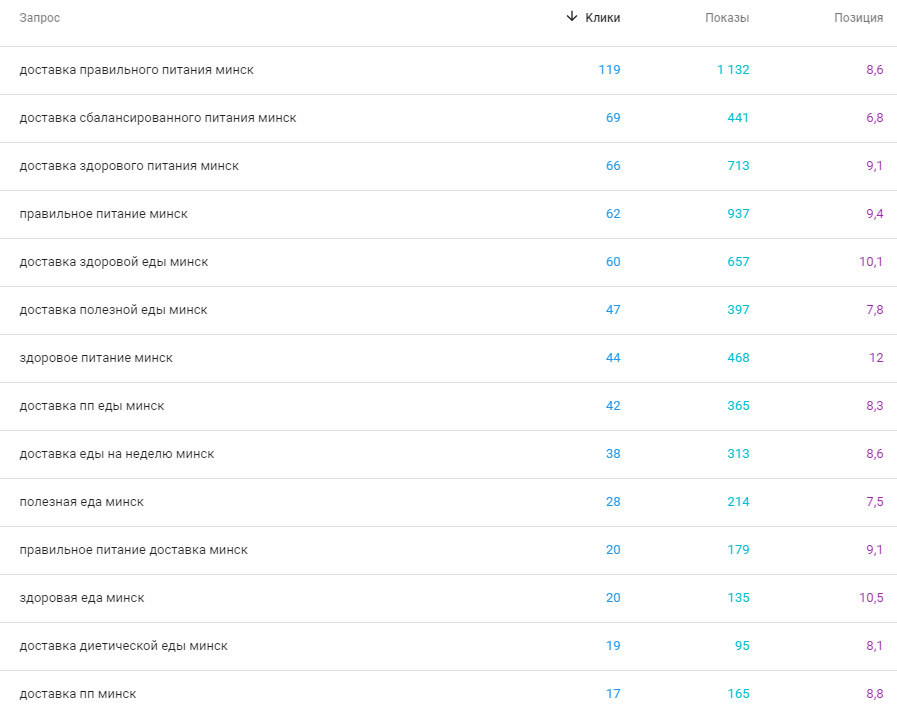Viewport: 897px width, 710px height.
Task: Click the Запрос column header
Action: (x=40, y=18)
